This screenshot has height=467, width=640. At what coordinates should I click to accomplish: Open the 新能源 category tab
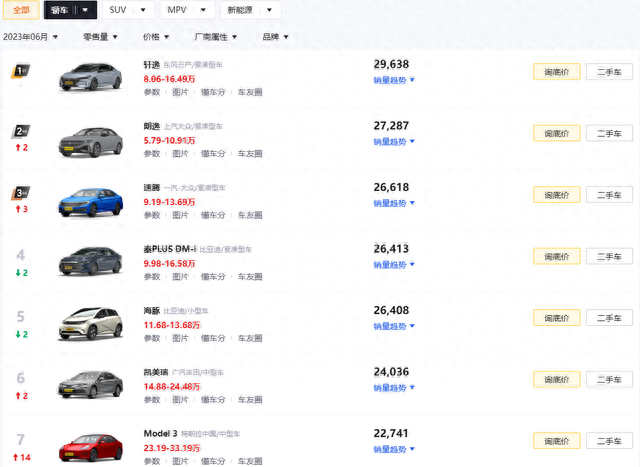click(x=240, y=10)
